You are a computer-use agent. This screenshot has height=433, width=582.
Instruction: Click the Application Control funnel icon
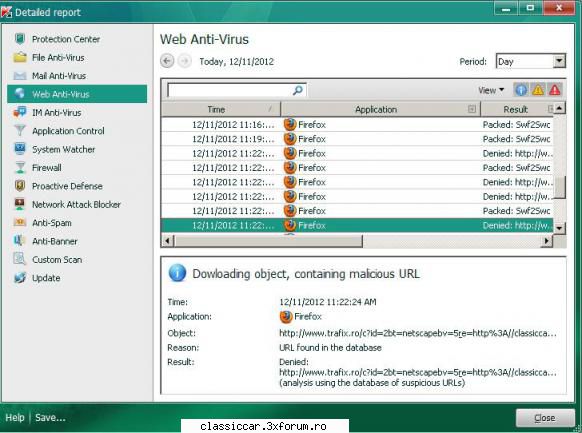coord(20,131)
